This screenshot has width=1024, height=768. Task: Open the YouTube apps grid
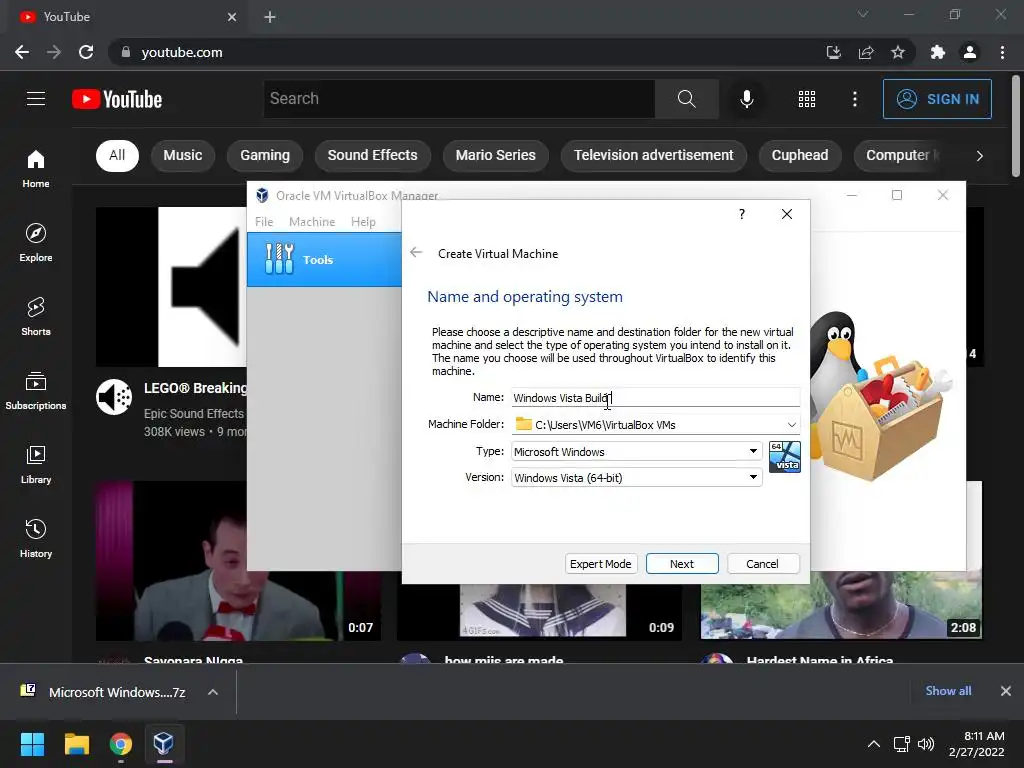(807, 99)
